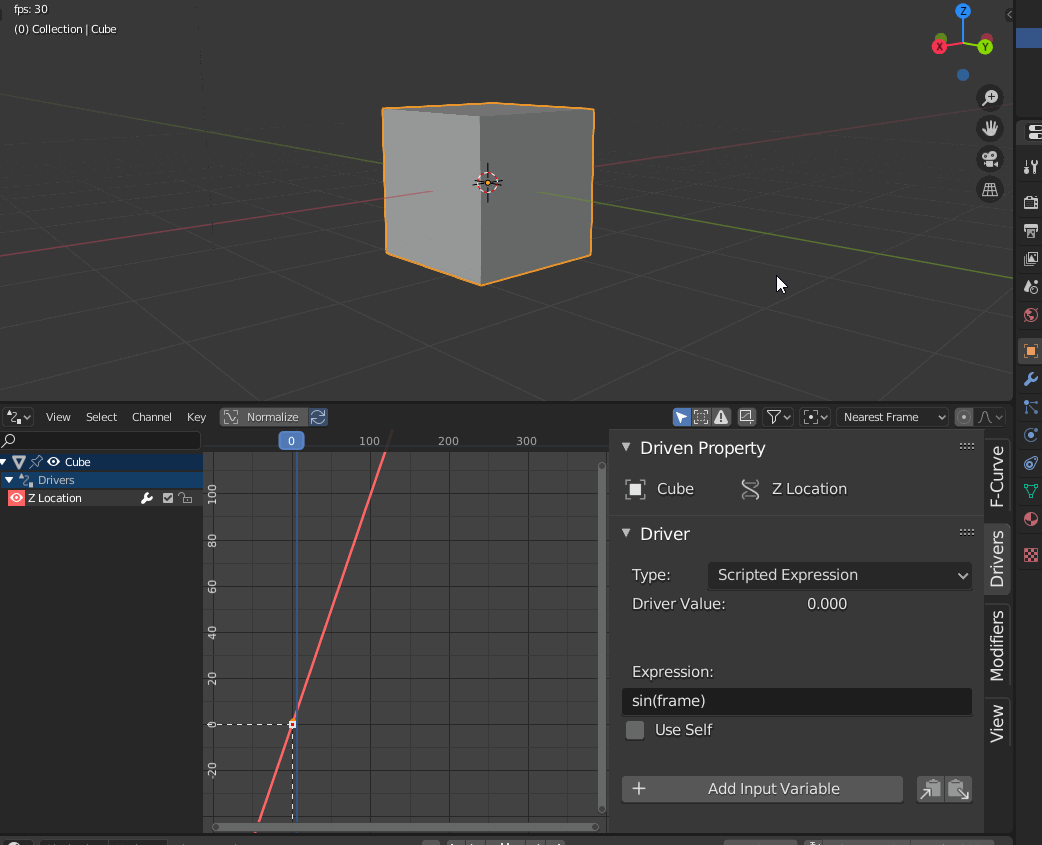Open Output Properties printer icon
Image resolution: width=1042 pixels, height=845 pixels.
1030,231
